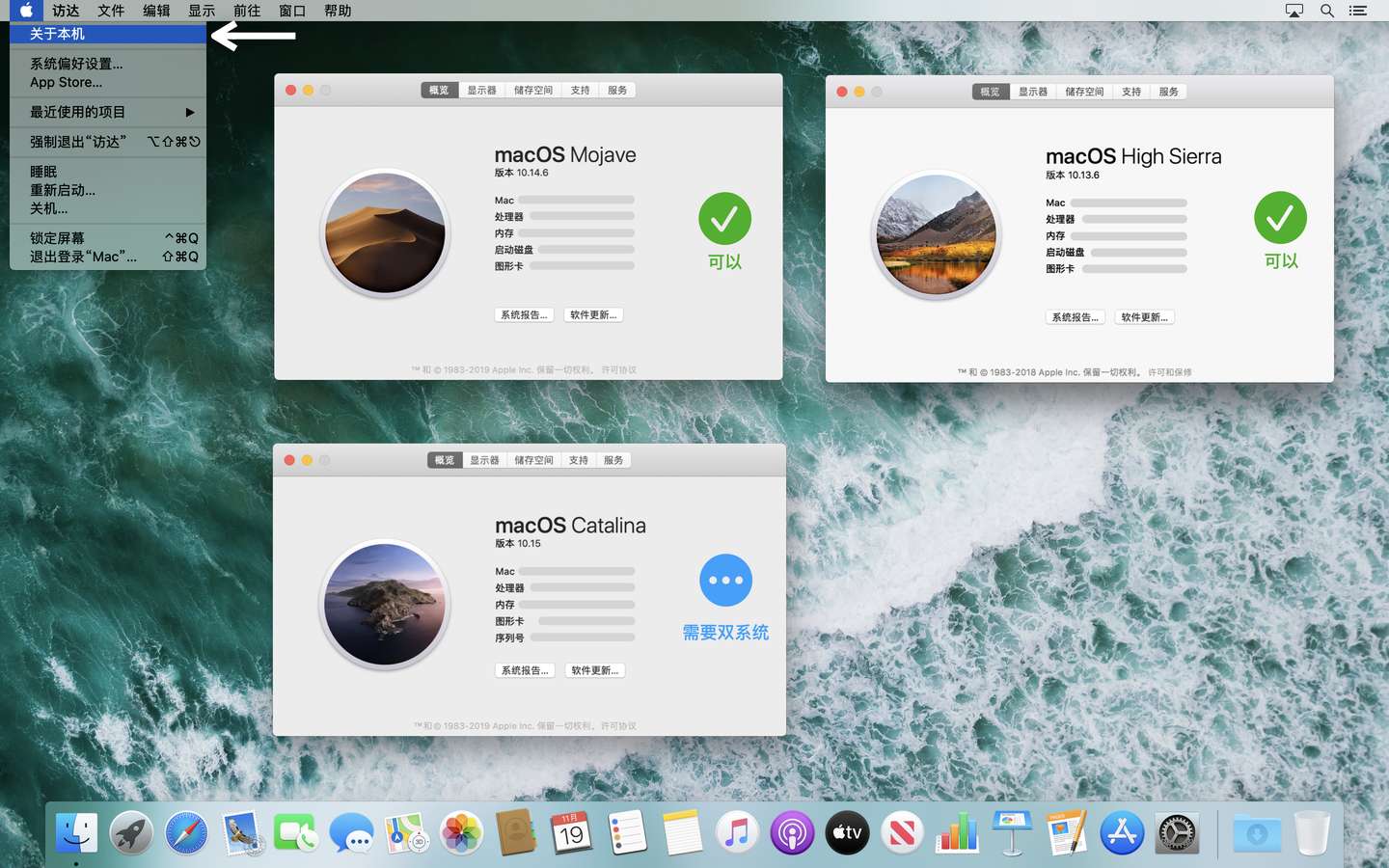Open Music note icon in Dock
The image size is (1389, 868).
737,832
